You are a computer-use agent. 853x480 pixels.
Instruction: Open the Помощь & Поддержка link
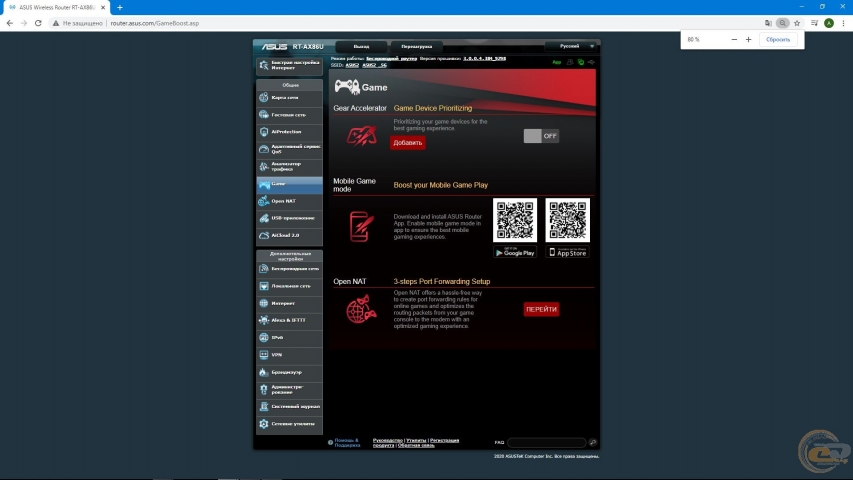347,442
